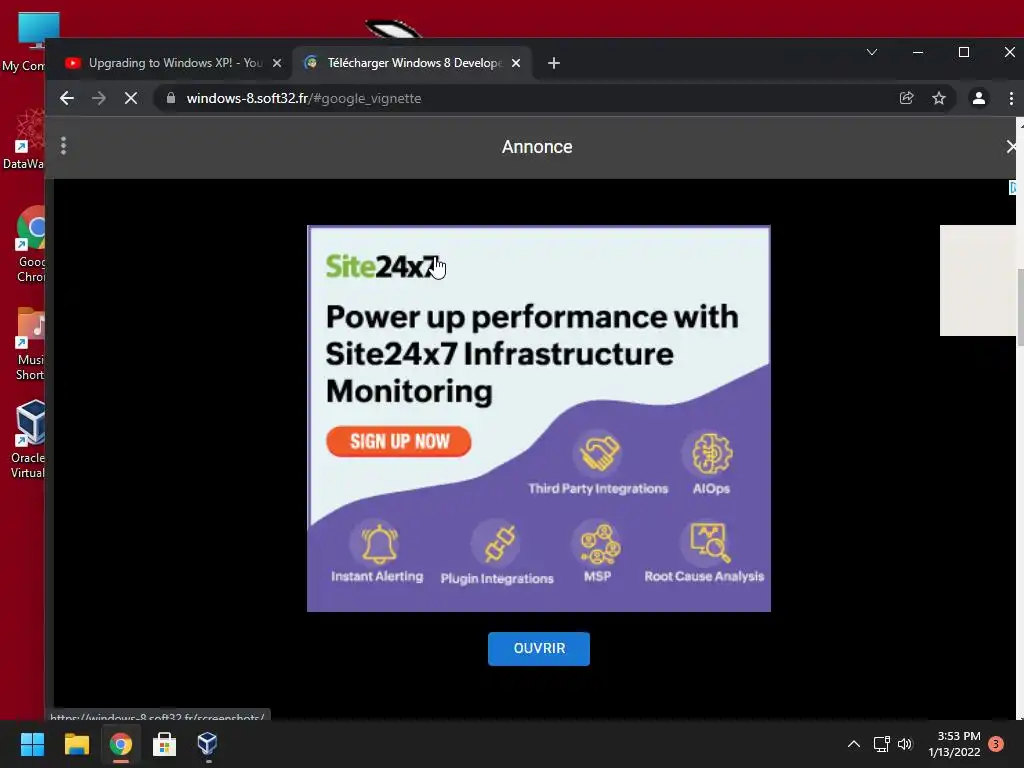Click the network icon in the system tray
1024x768 pixels.
pyautogui.click(x=882, y=744)
